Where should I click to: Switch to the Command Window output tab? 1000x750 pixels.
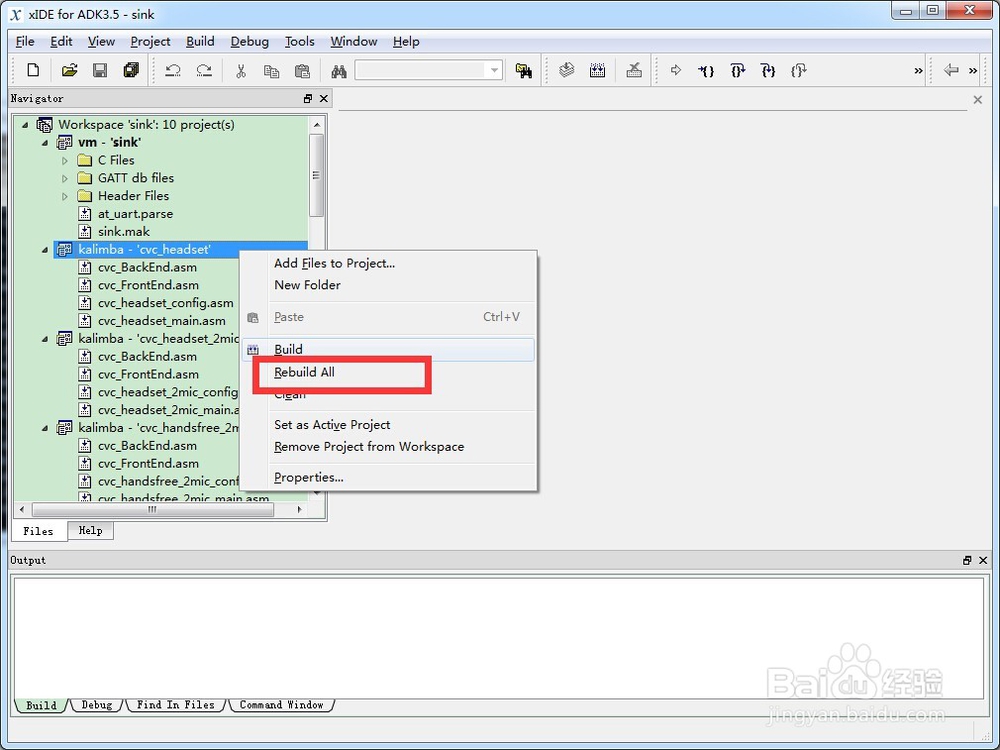281,705
